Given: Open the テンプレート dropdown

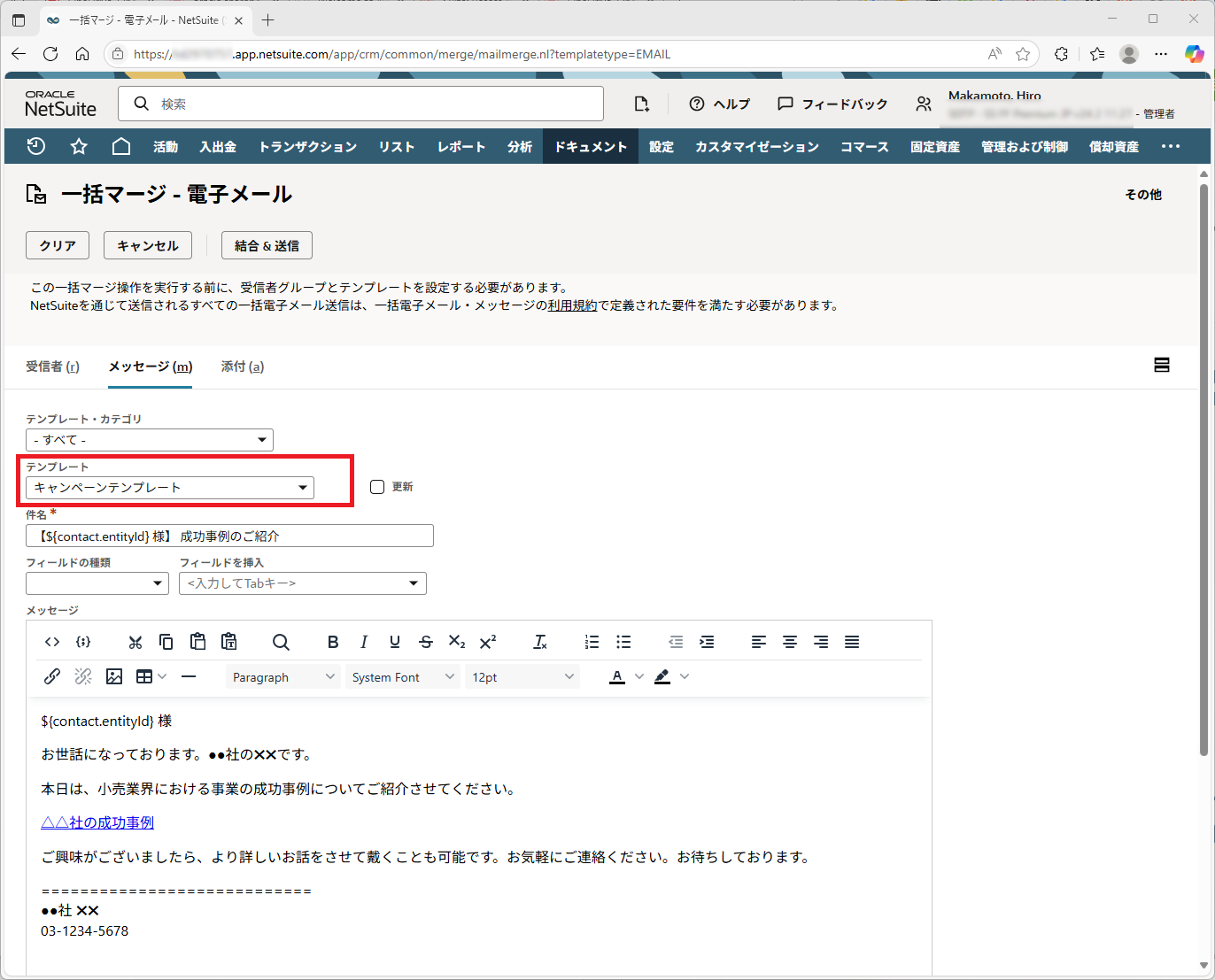Looking at the screenshot, I should click(170, 488).
